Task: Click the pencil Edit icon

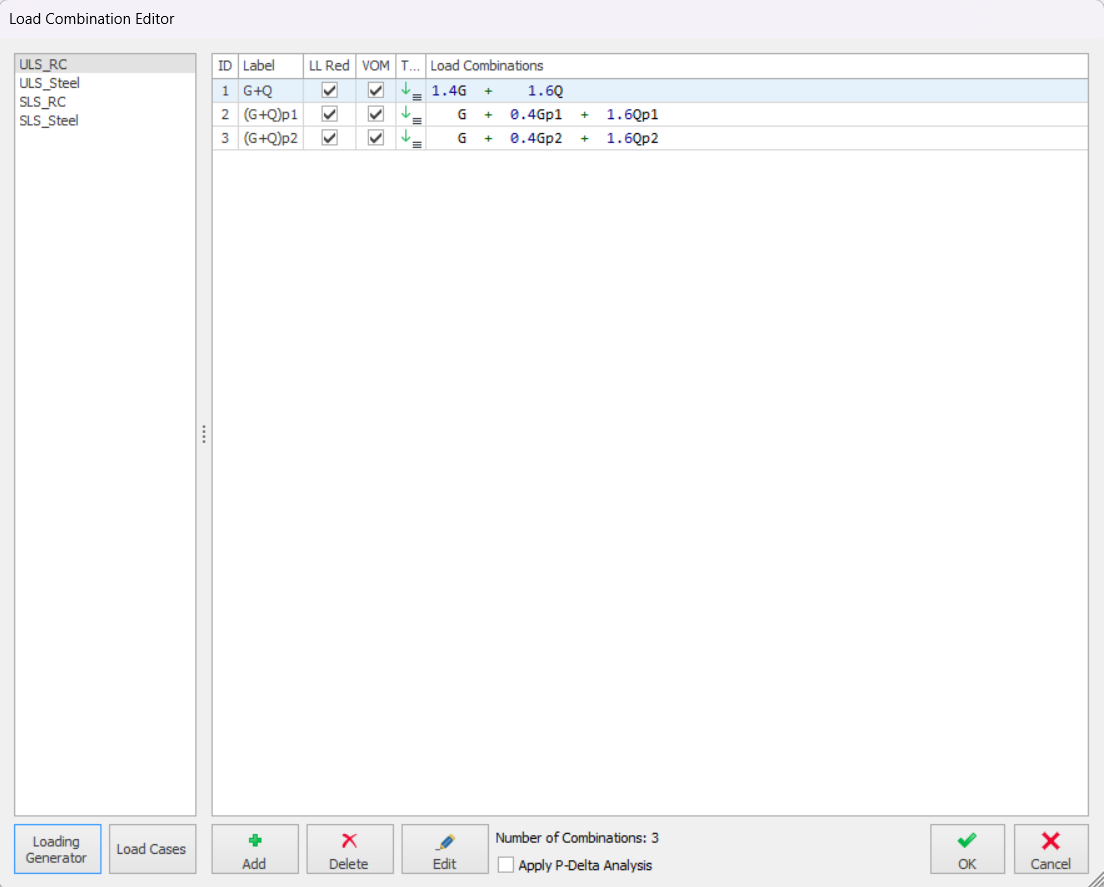Action: pos(445,842)
